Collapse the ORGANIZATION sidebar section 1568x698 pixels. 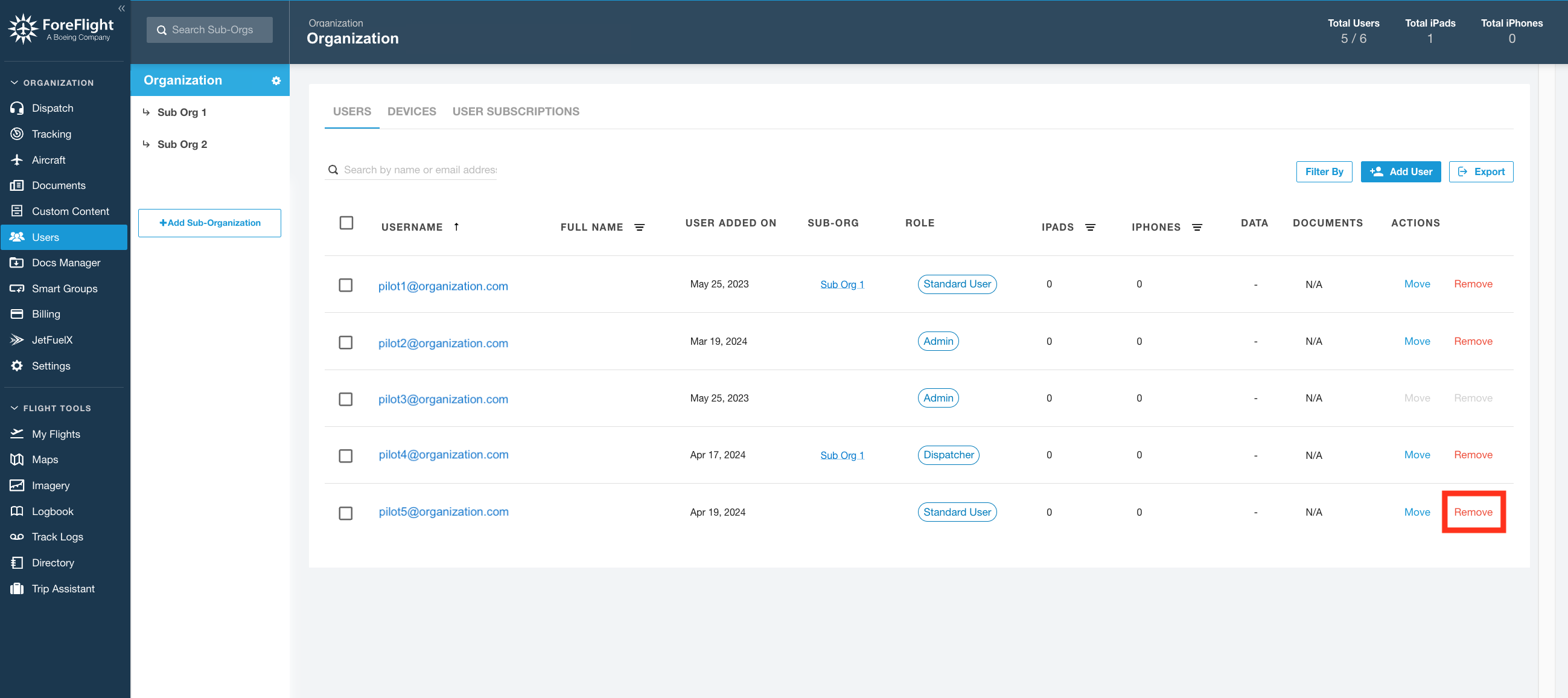[x=53, y=82]
